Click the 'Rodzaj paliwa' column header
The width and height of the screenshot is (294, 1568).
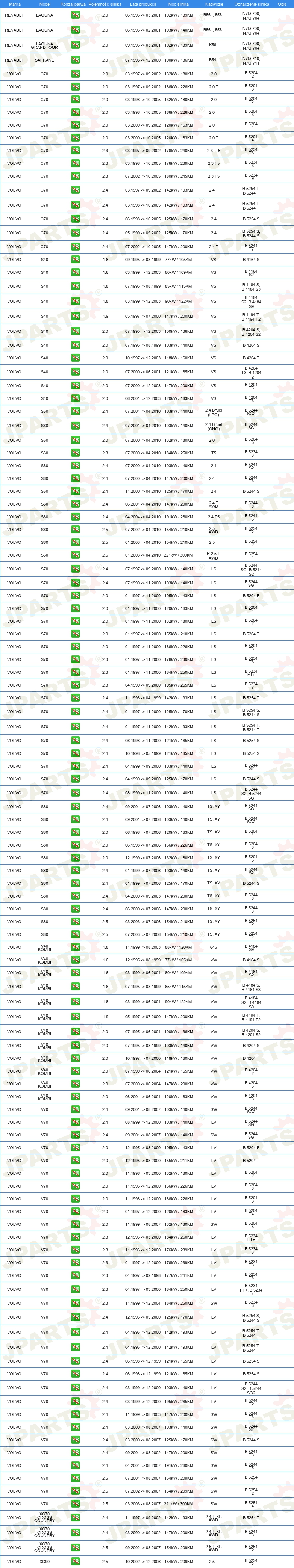pos(73,4)
